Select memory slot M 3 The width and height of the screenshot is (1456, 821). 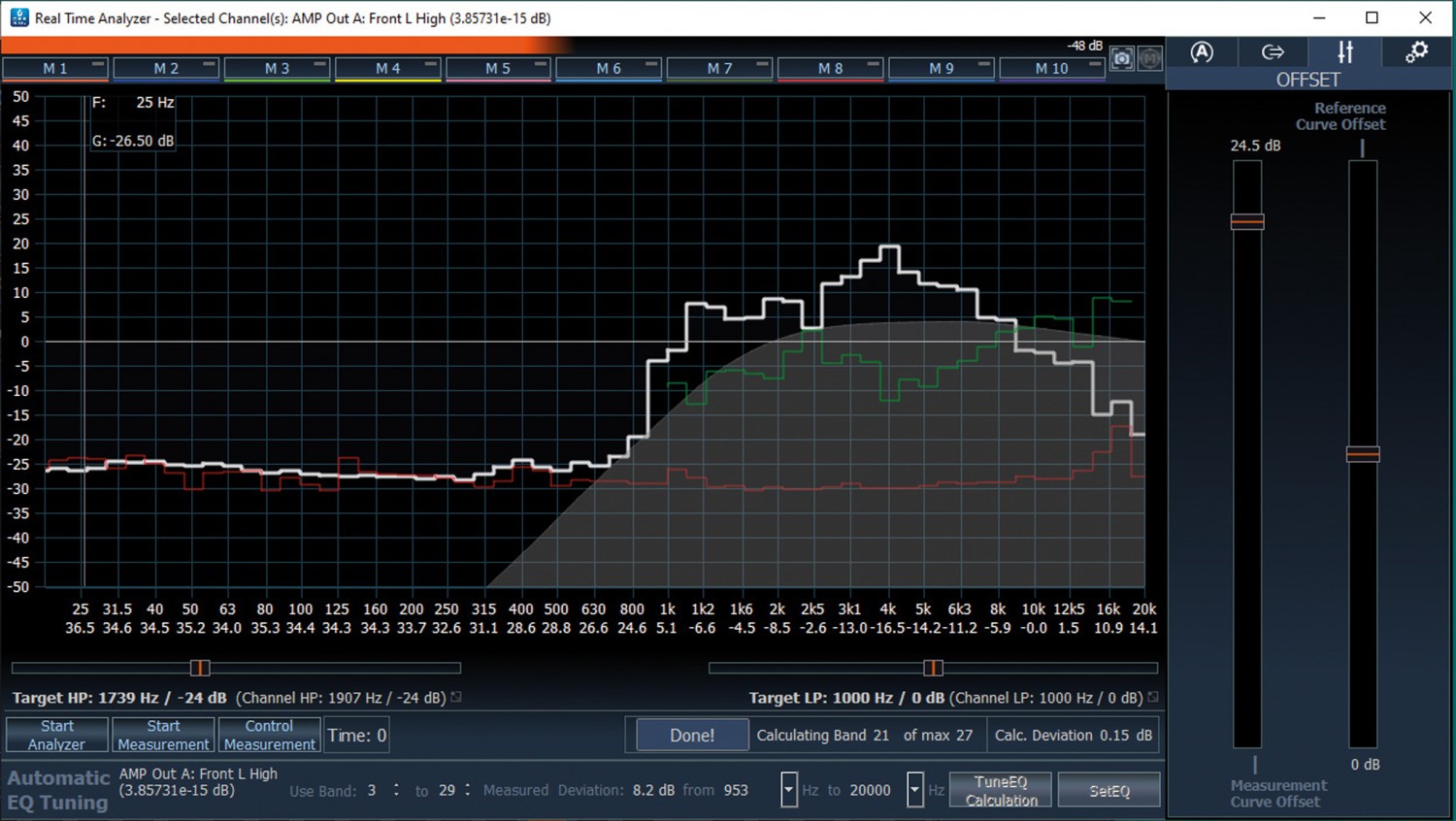277,68
